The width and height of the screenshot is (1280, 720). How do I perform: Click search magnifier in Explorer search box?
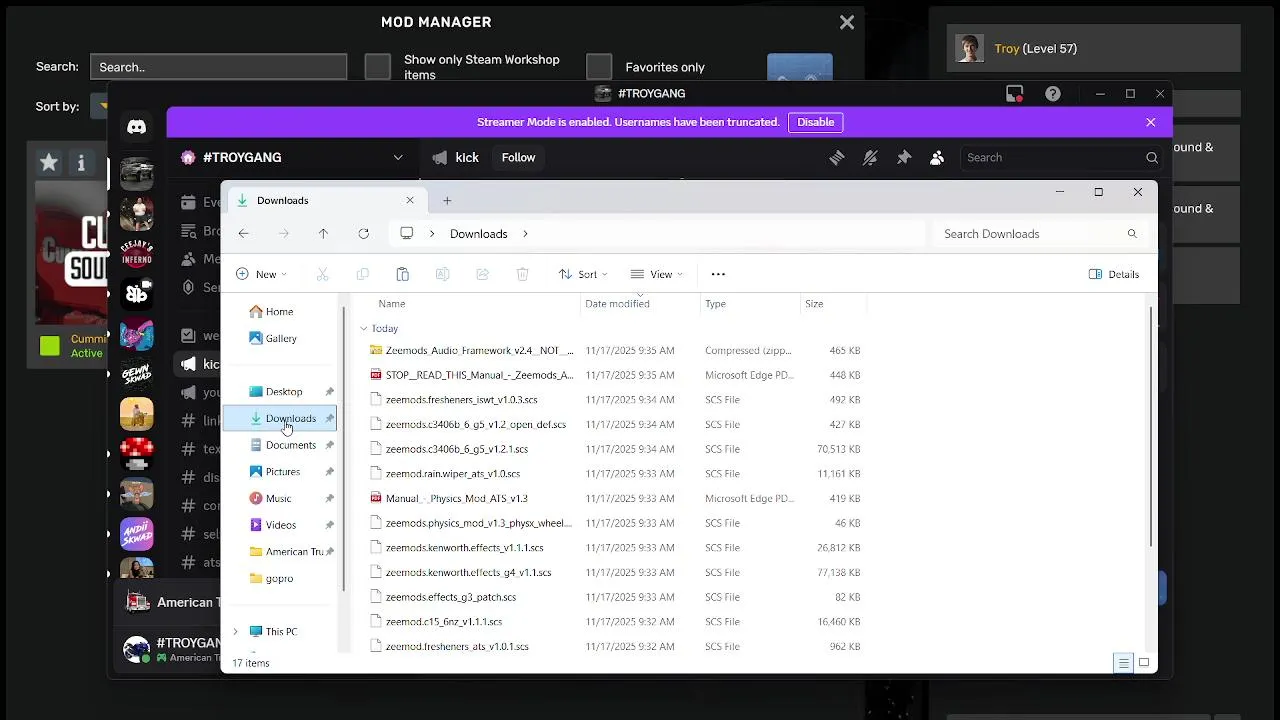[x=1132, y=234]
